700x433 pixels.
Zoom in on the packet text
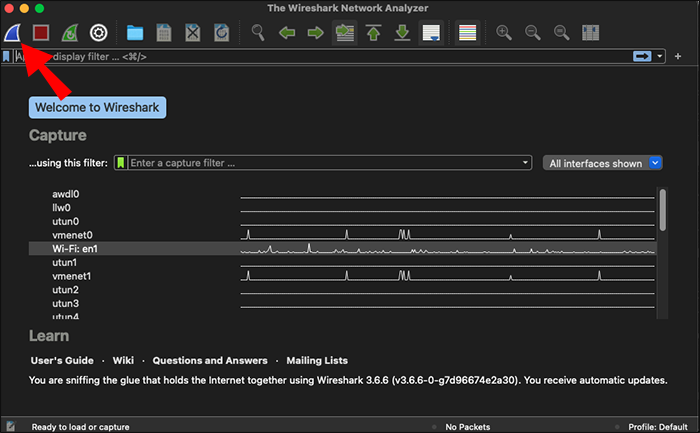[x=504, y=33]
